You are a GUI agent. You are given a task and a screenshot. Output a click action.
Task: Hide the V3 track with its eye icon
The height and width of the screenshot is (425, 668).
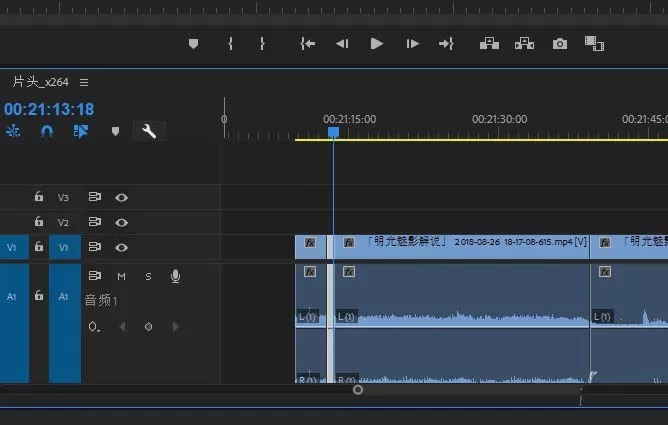pos(121,197)
